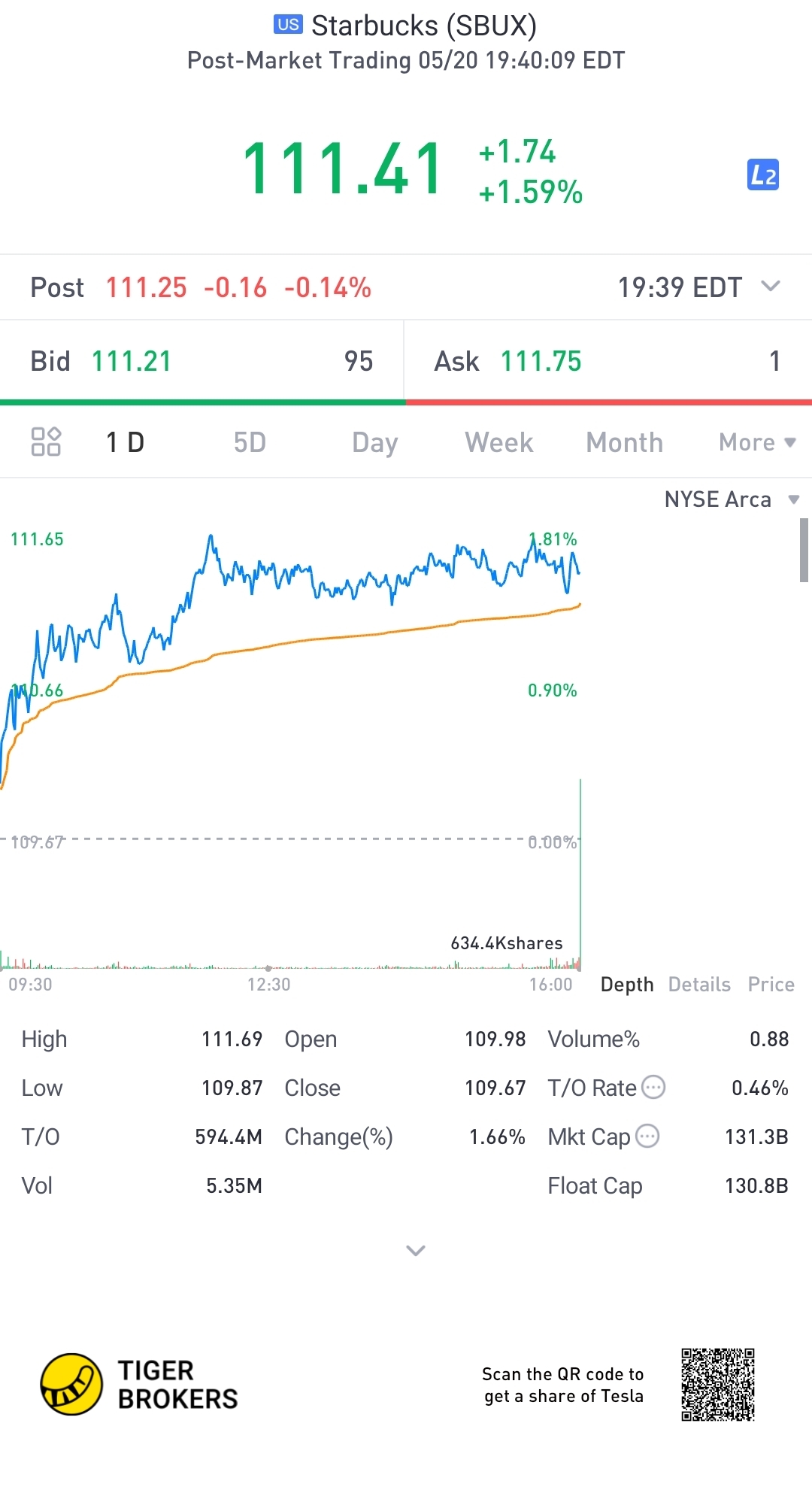Tap the Starbucks (SBUX) title
The height and width of the screenshot is (1487, 812).
tap(424, 26)
